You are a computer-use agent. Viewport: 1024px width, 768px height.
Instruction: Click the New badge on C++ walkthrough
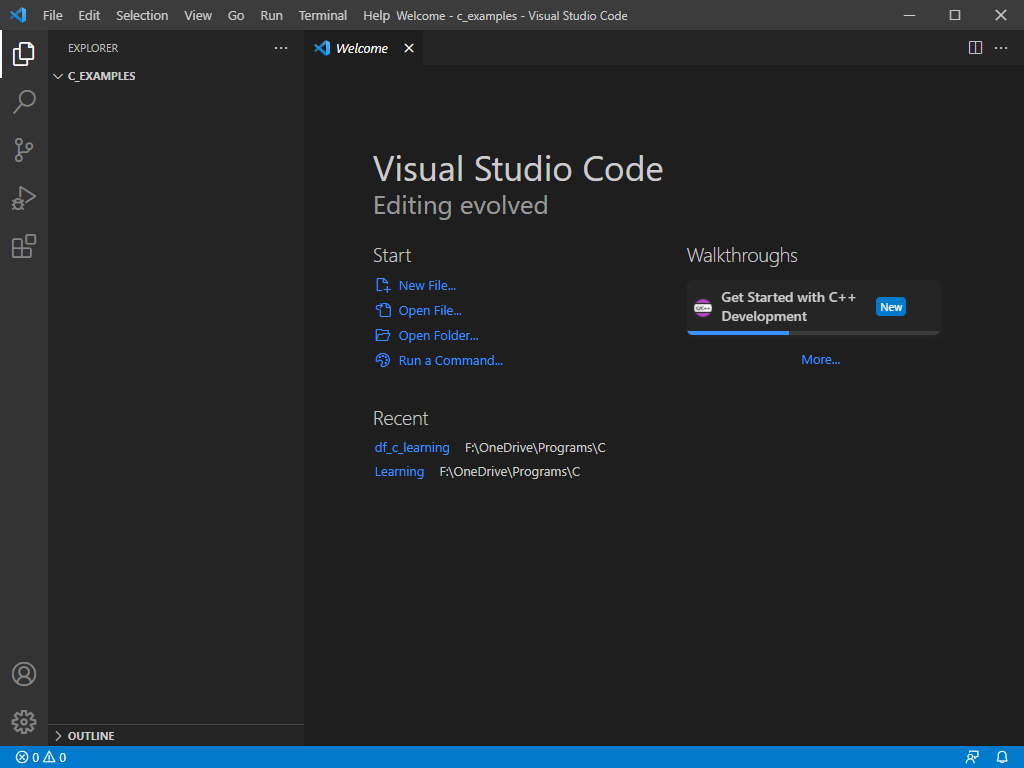(891, 307)
